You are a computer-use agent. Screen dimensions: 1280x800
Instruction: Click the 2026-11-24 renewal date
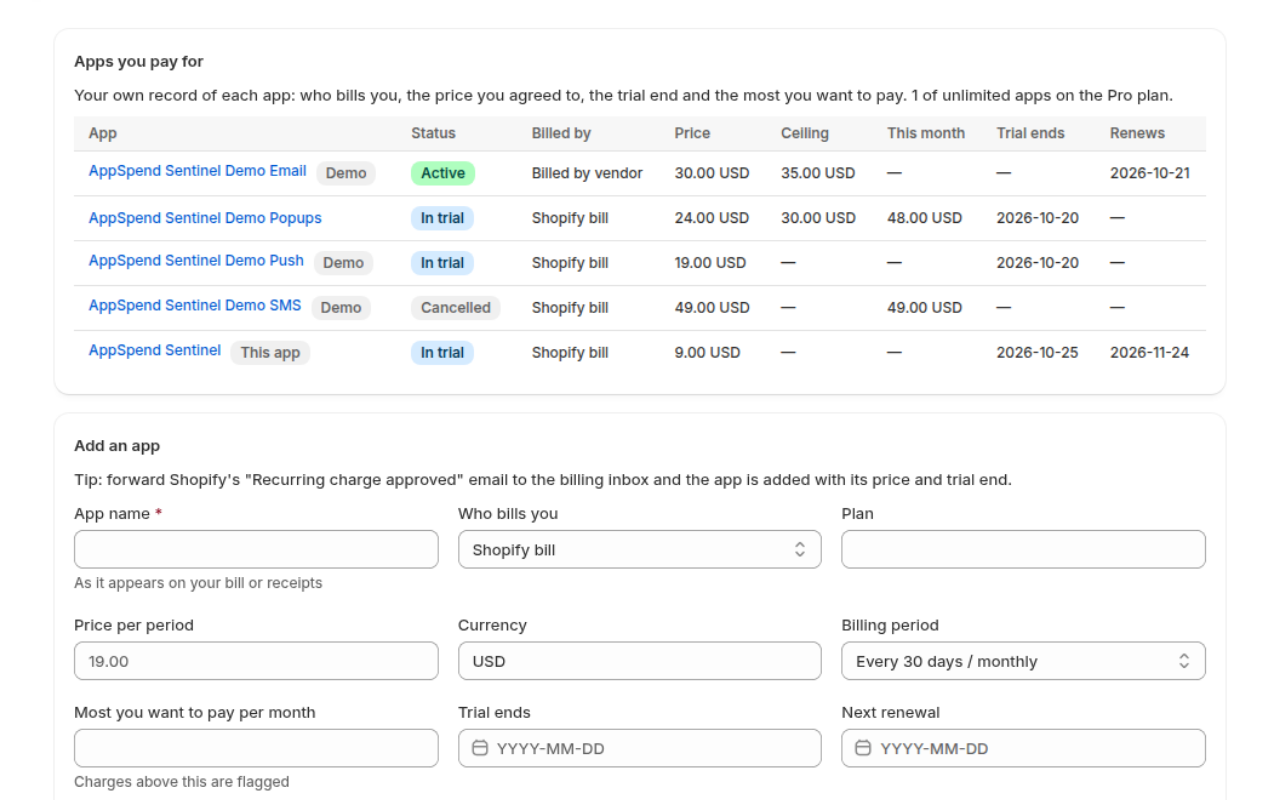click(x=1150, y=353)
